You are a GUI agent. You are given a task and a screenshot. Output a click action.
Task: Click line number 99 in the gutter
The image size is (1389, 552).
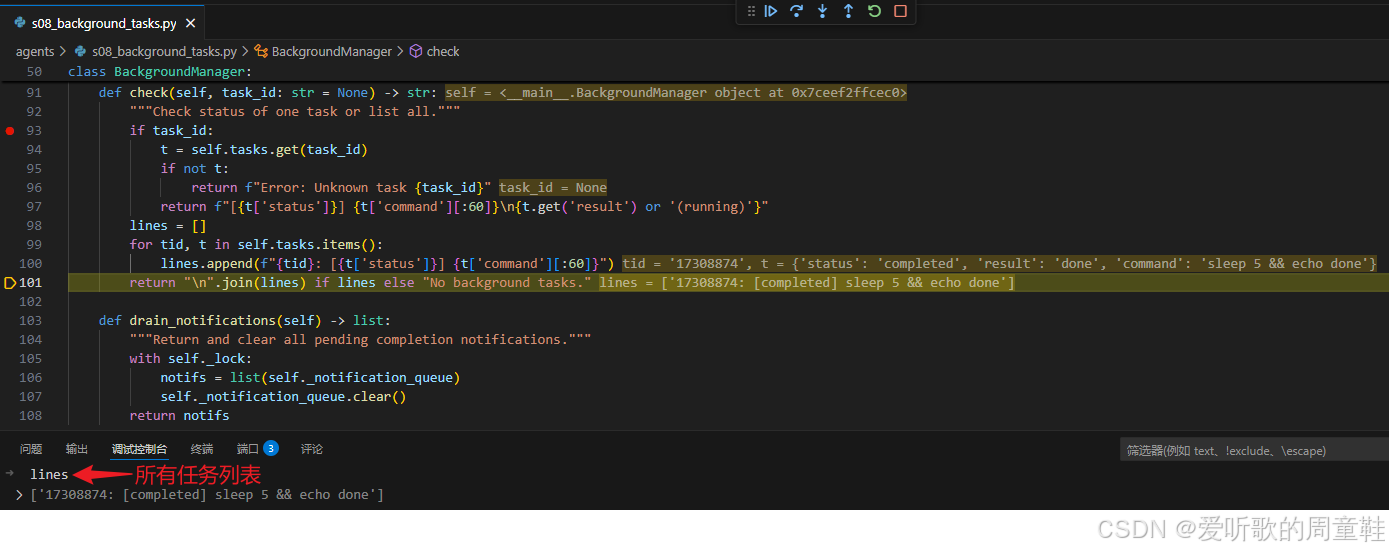[34, 245]
